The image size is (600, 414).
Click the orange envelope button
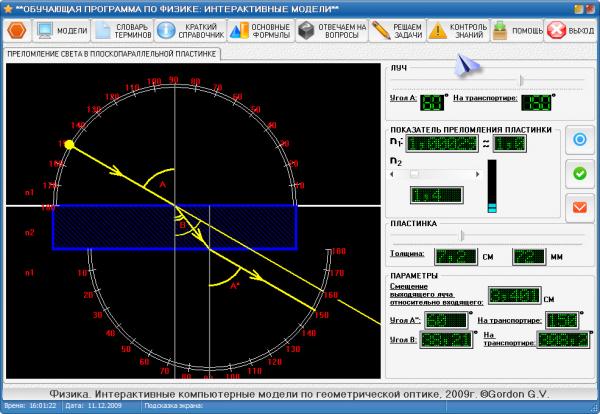[580, 207]
